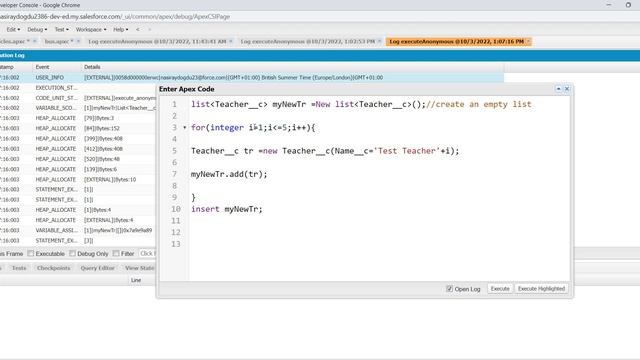The width and height of the screenshot is (640, 360).
Task: Open the Workspace menu
Action: (x=91, y=29)
